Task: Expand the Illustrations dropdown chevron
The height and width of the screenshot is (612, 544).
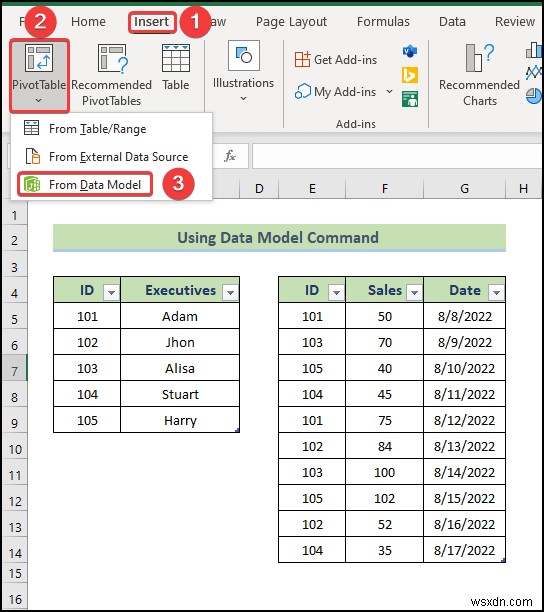Action: tap(244, 98)
